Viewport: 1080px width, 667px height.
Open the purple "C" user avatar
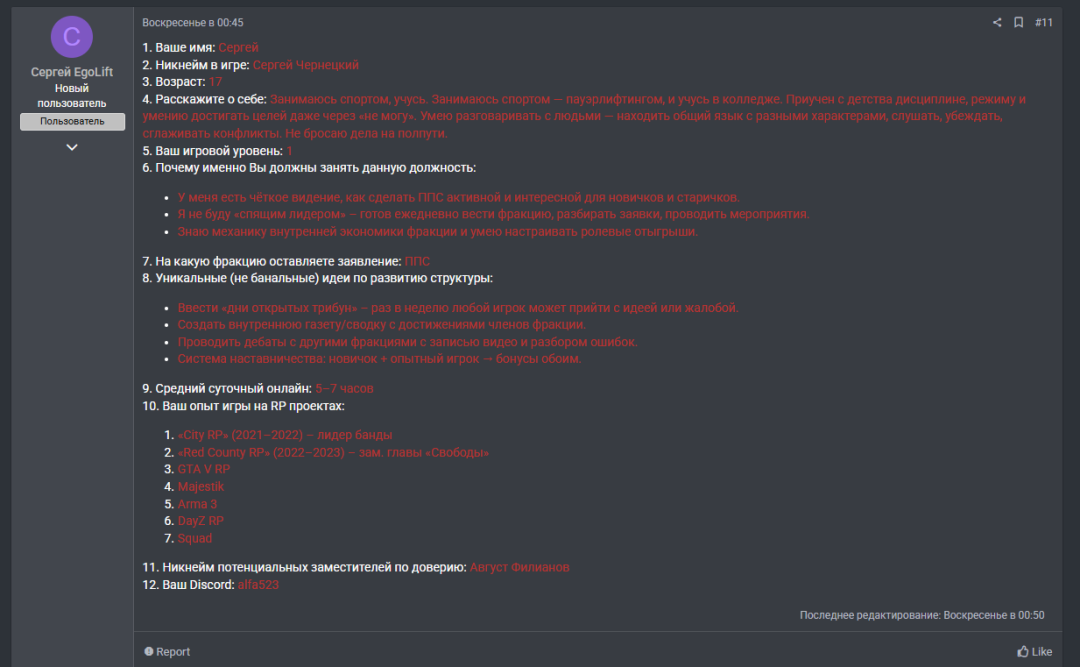(x=72, y=37)
